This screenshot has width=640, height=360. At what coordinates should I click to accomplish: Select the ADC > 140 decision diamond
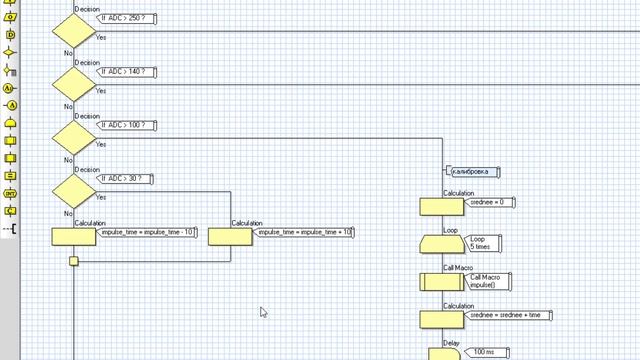coord(73,84)
